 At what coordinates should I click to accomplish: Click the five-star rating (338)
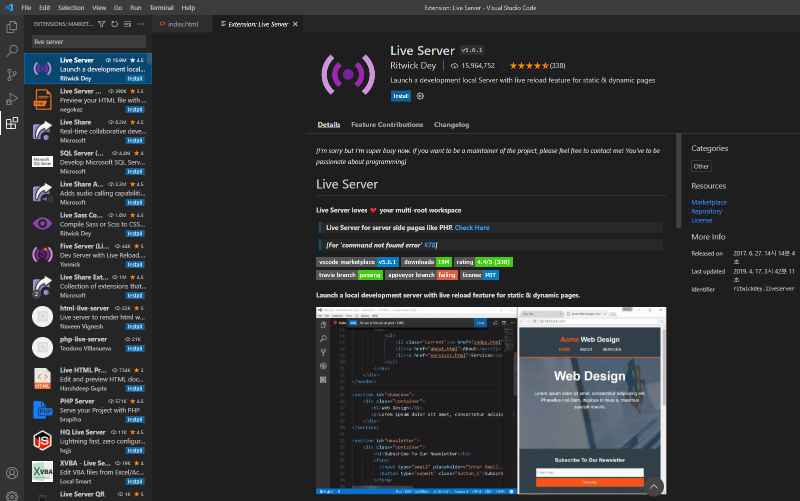point(537,65)
